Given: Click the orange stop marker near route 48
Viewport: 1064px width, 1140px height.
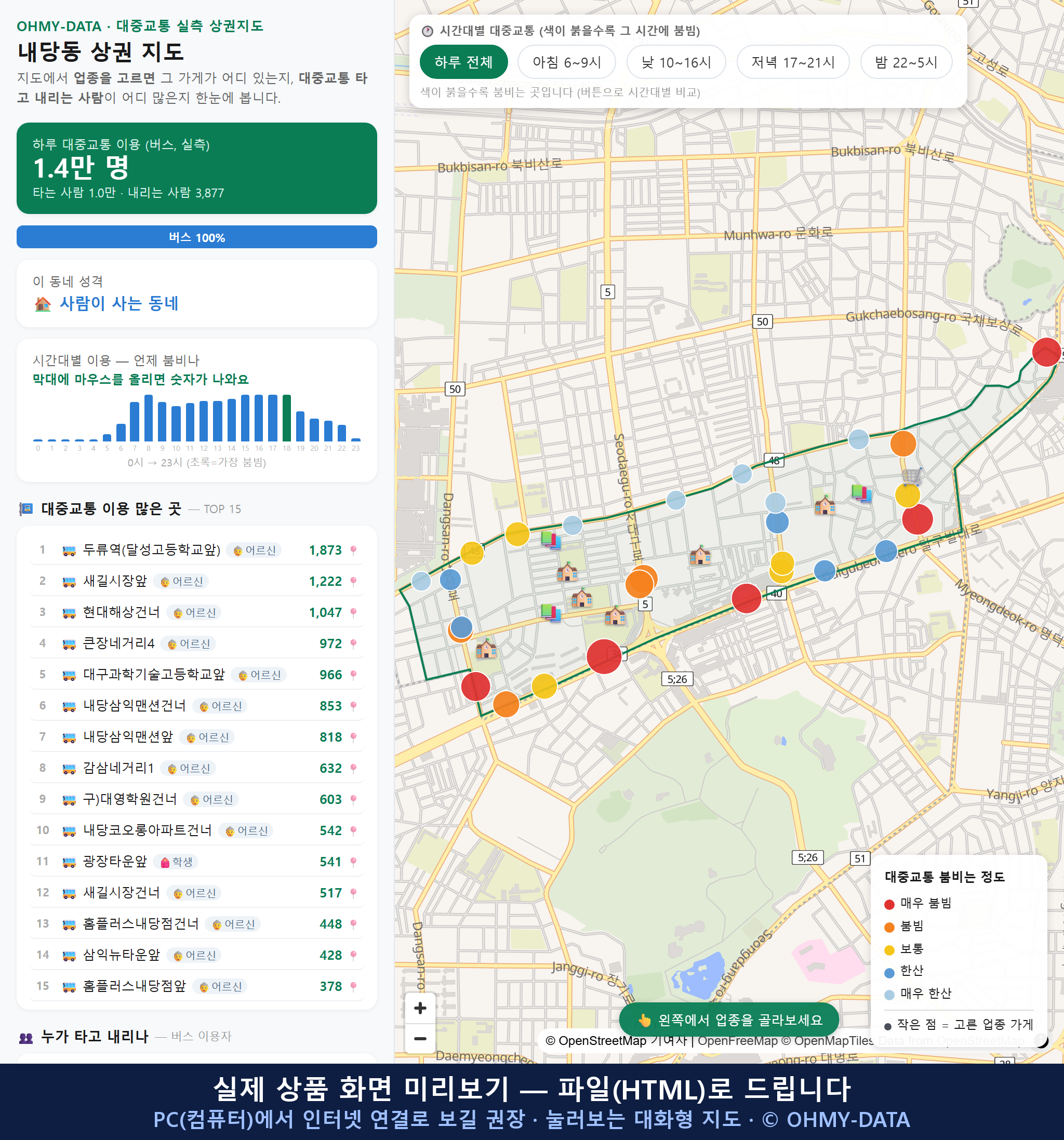Looking at the screenshot, I should click(x=903, y=443).
